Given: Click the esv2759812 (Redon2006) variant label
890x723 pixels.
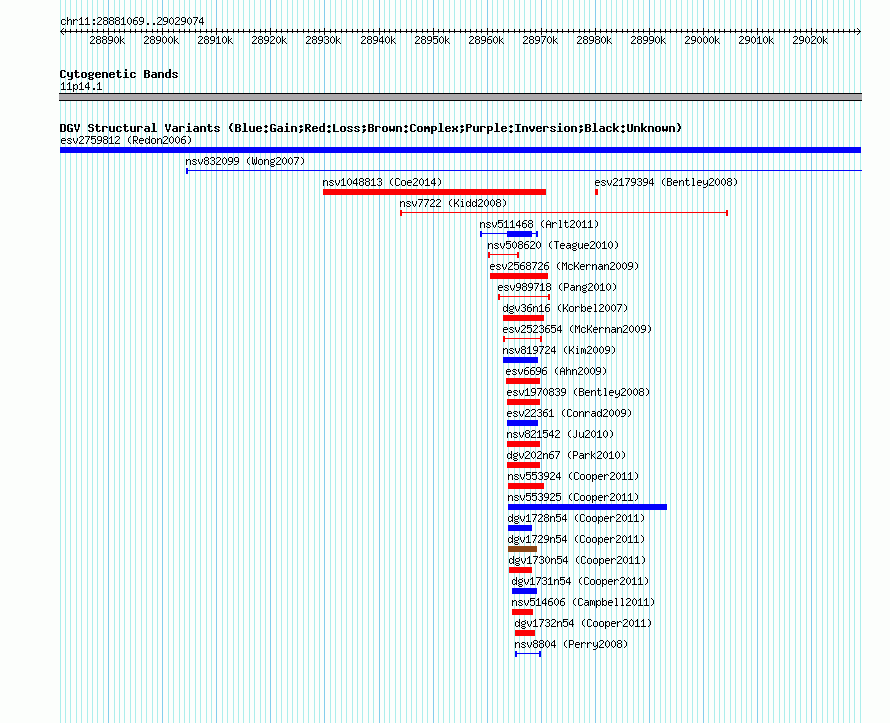Looking at the screenshot, I should 126,140.
